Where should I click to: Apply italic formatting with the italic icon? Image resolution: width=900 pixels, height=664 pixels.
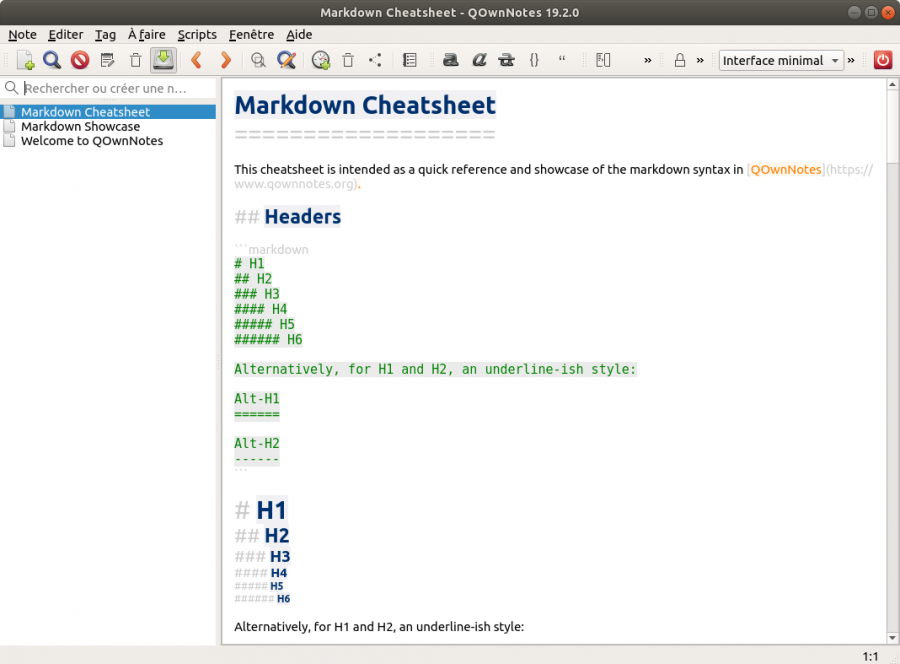click(479, 60)
